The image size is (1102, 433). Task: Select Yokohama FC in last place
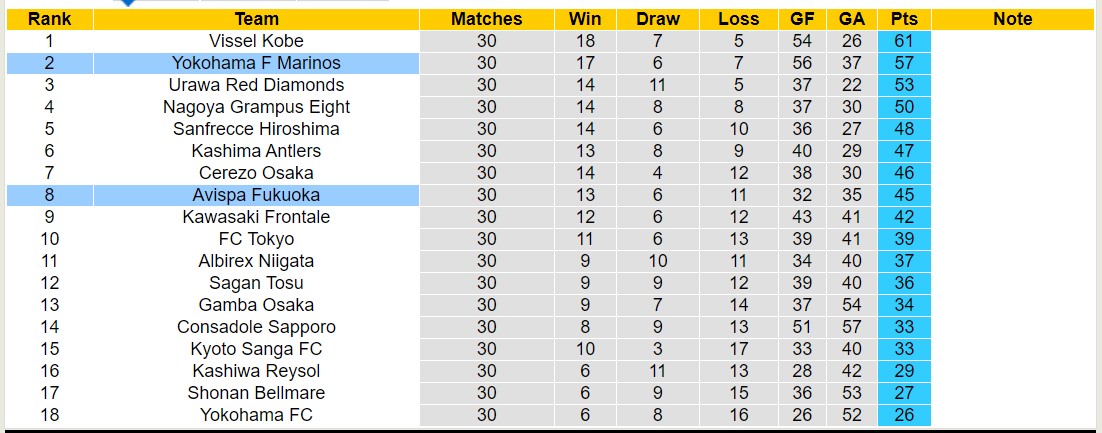256,415
